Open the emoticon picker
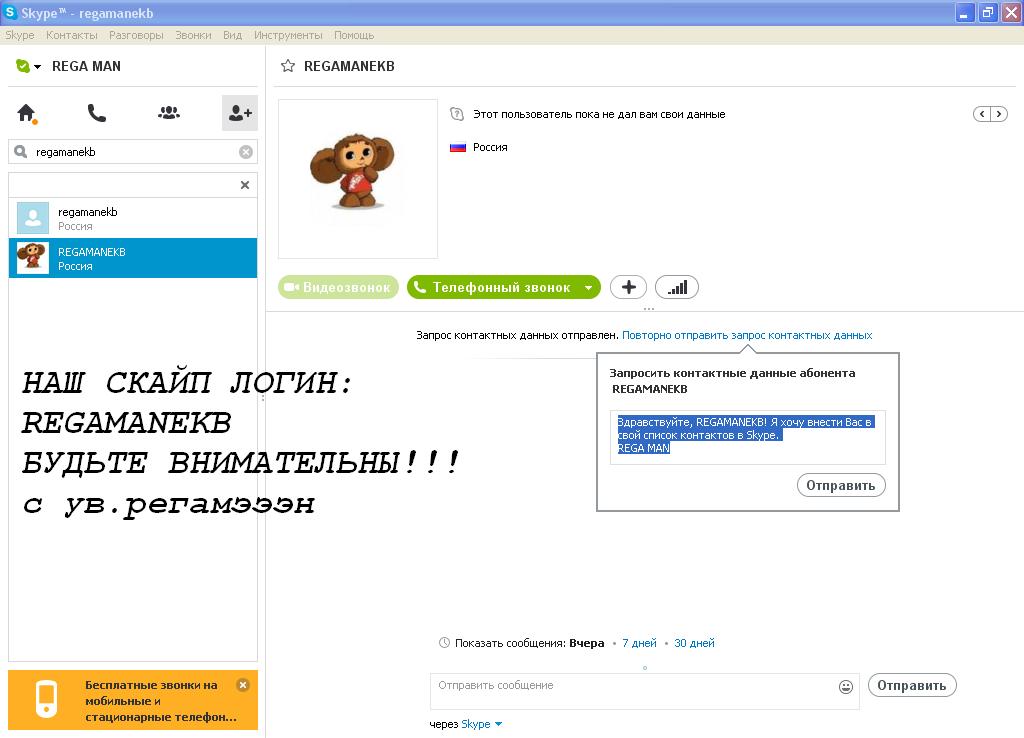This screenshot has width=1024, height=738. pos(846,686)
